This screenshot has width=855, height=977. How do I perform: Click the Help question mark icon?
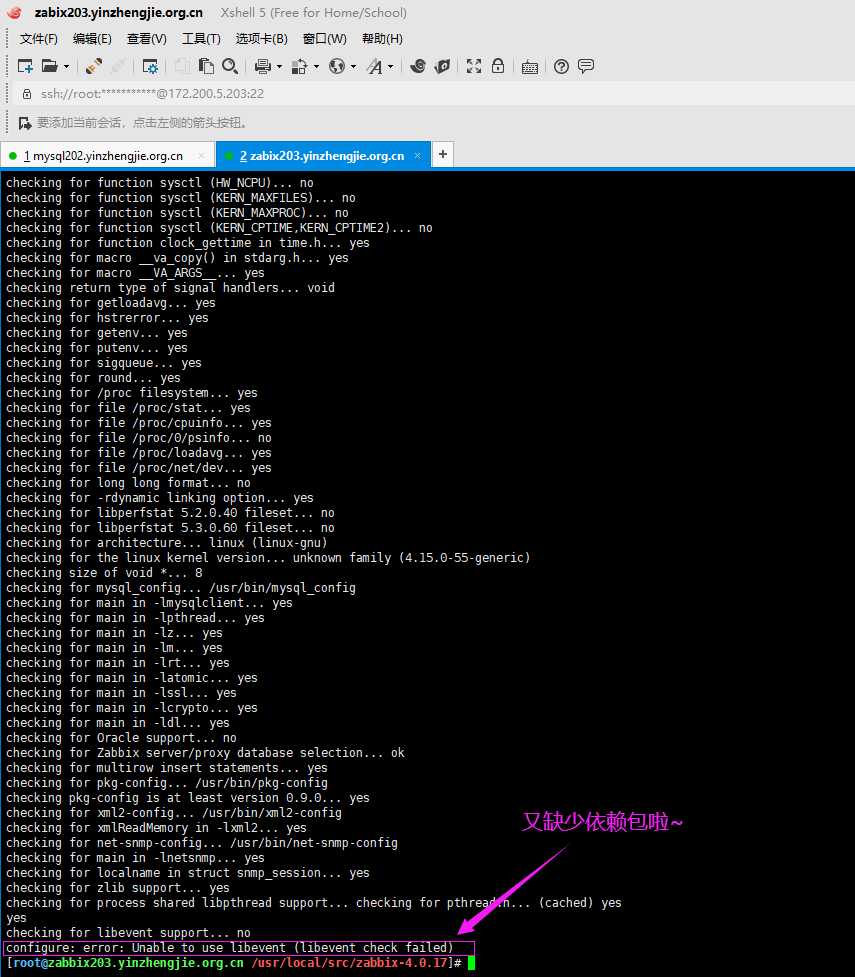(x=561, y=66)
